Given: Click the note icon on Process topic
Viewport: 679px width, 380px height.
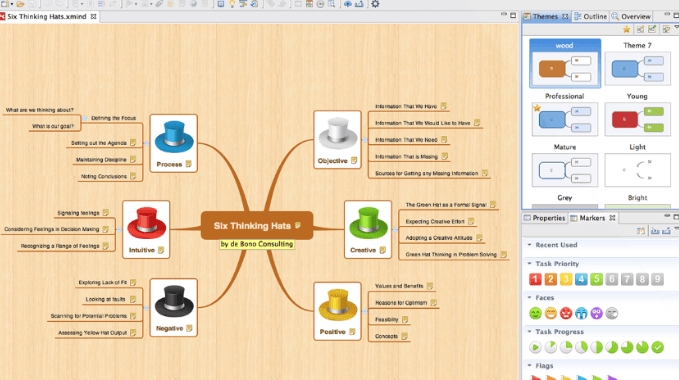Looking at the screenshot, I should 189,164.
